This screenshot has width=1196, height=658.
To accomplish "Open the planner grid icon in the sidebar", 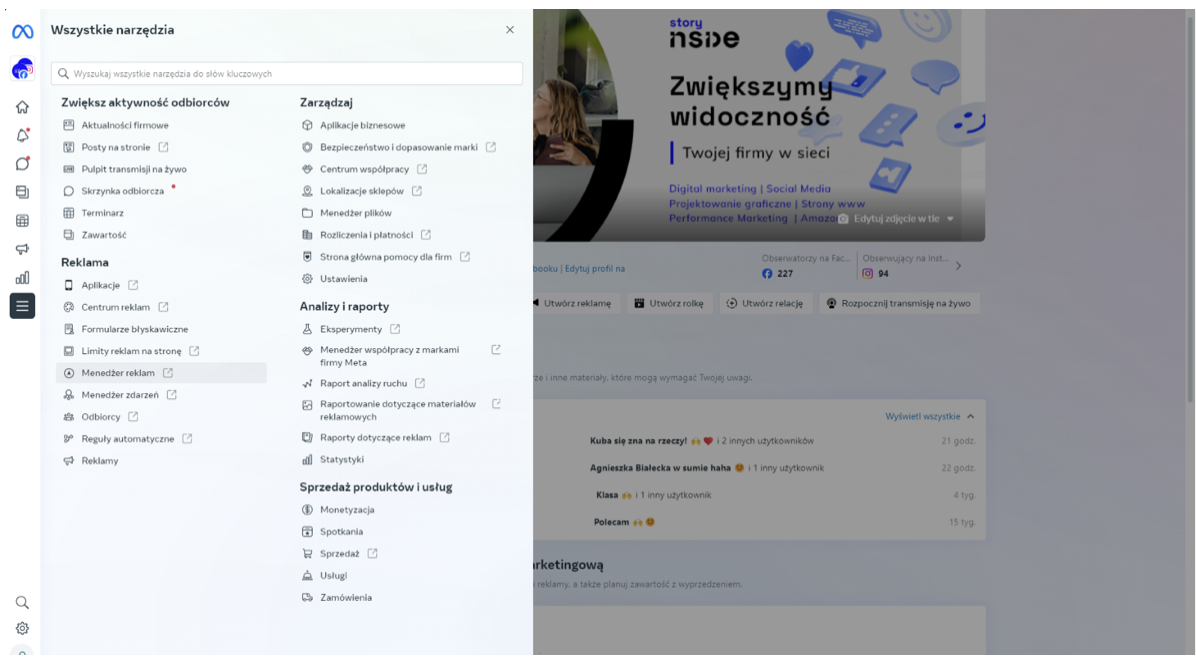I will pyautogui.click(x=22, y=220).
